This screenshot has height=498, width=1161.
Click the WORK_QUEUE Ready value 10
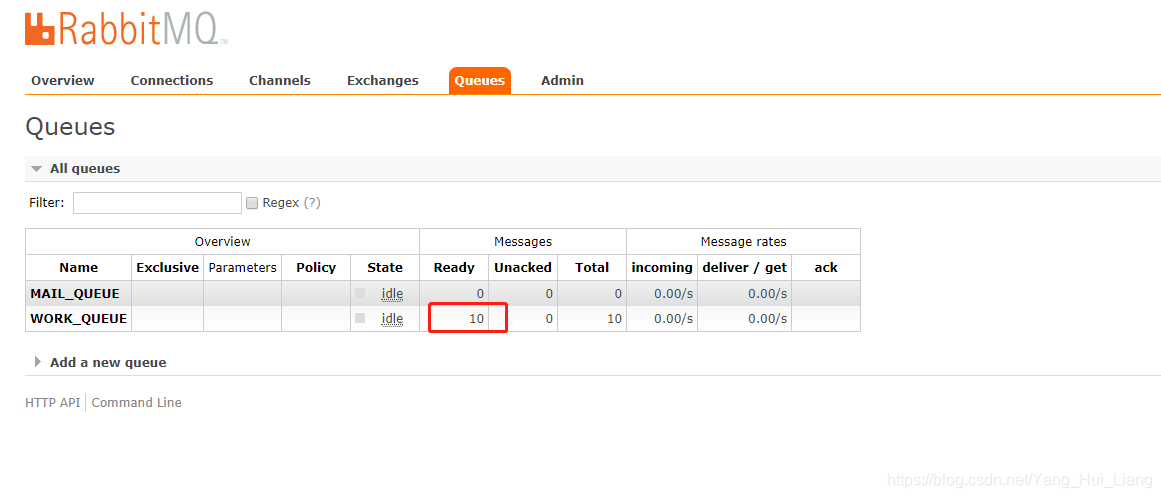pos(476,319)
